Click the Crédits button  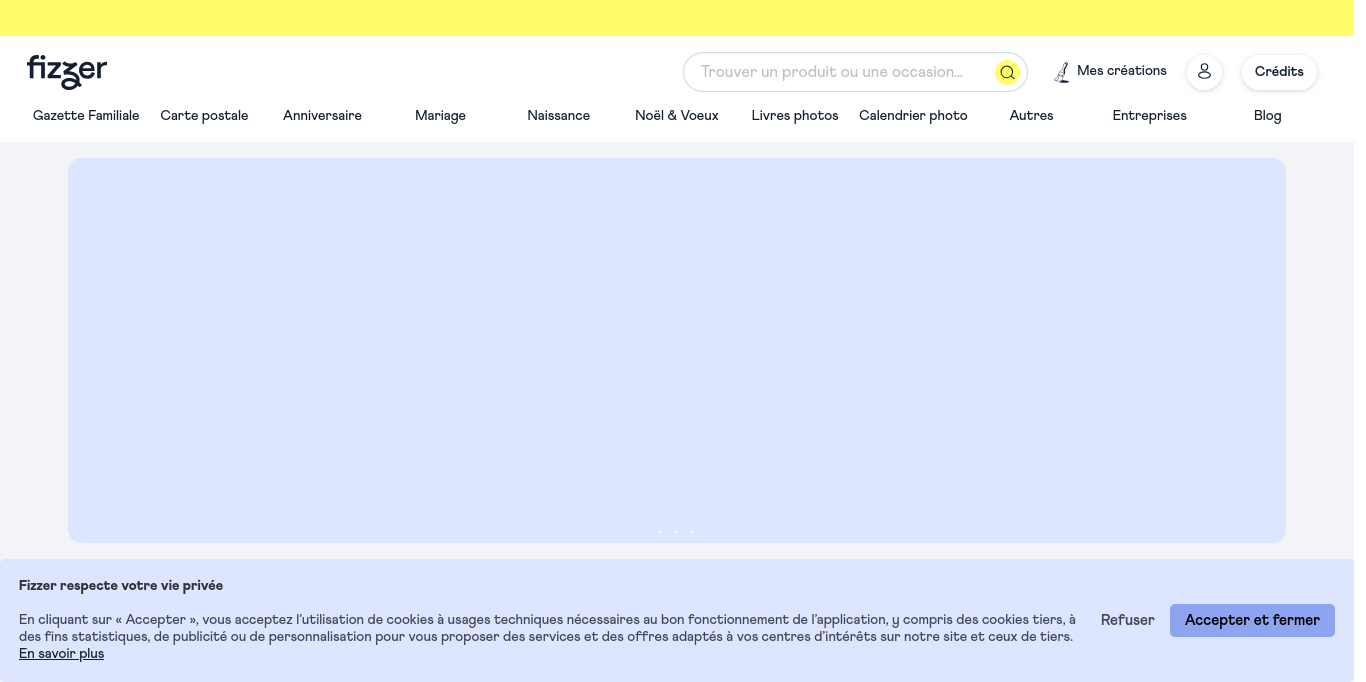pyautogui.click(x=1279, y=72)
